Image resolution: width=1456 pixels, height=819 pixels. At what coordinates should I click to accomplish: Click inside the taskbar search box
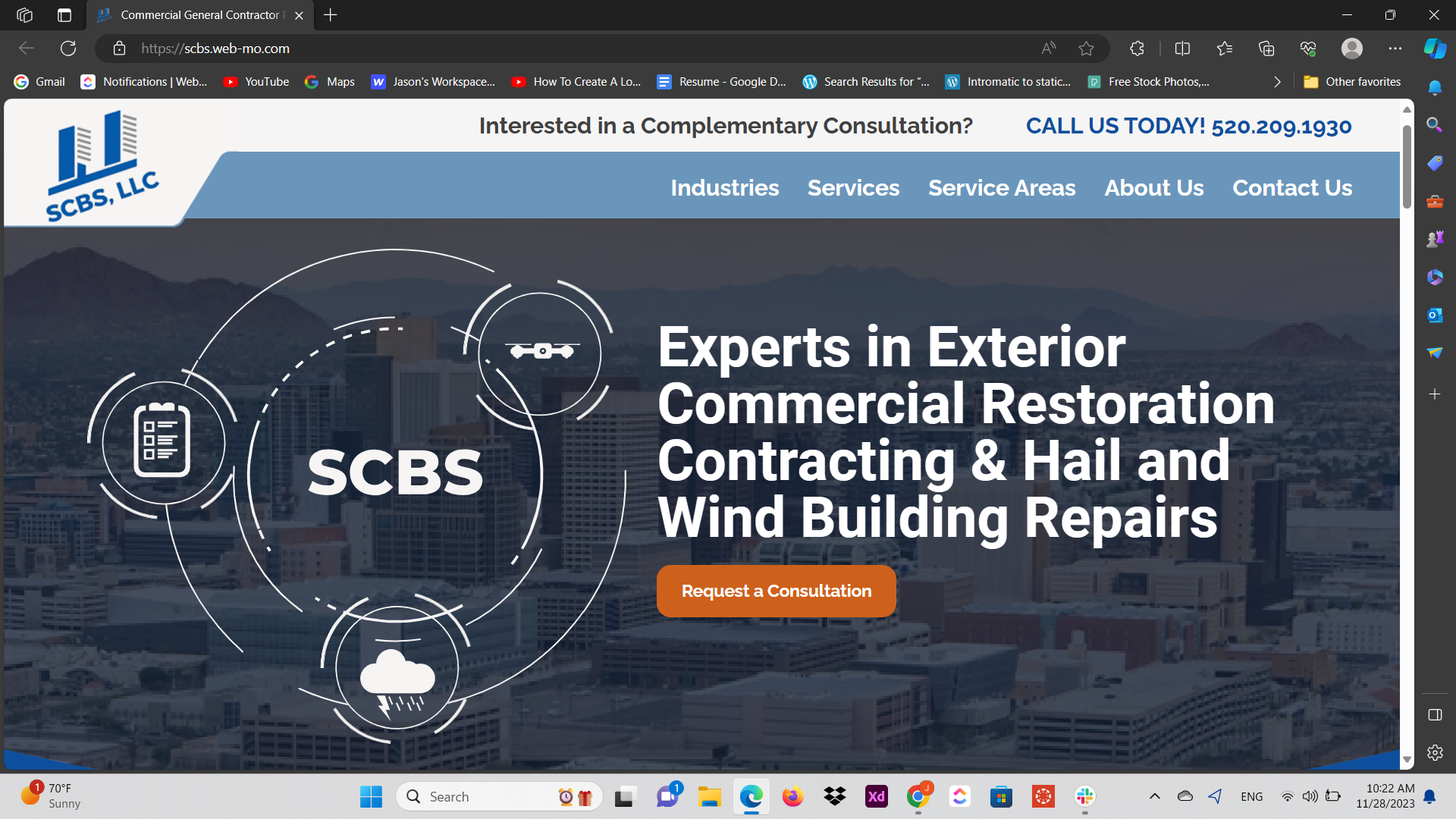pyautogui.click(x=485, y=796)
